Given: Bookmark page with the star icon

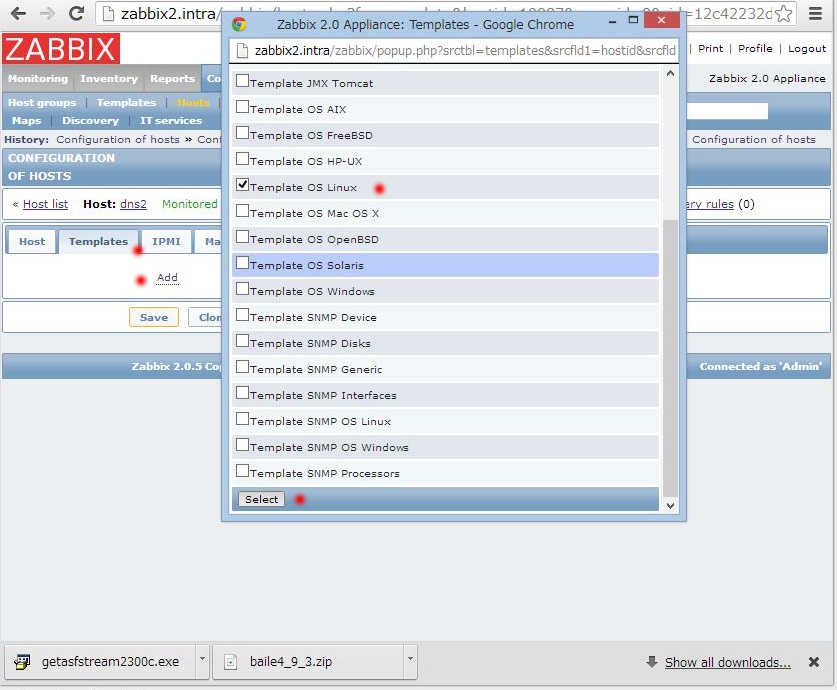Looking at the screenshot, I should pyautogui.click(x=783, y=13).
